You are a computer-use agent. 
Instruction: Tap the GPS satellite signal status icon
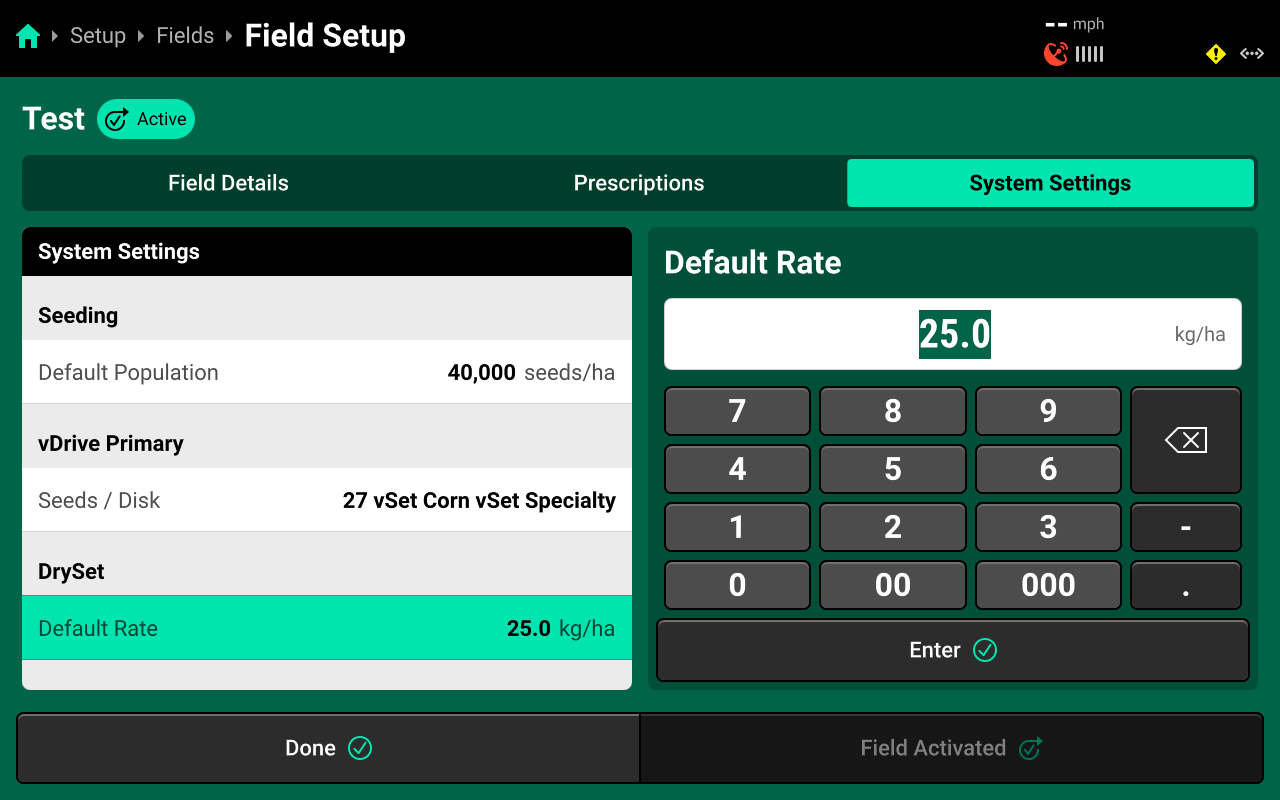1055,54
